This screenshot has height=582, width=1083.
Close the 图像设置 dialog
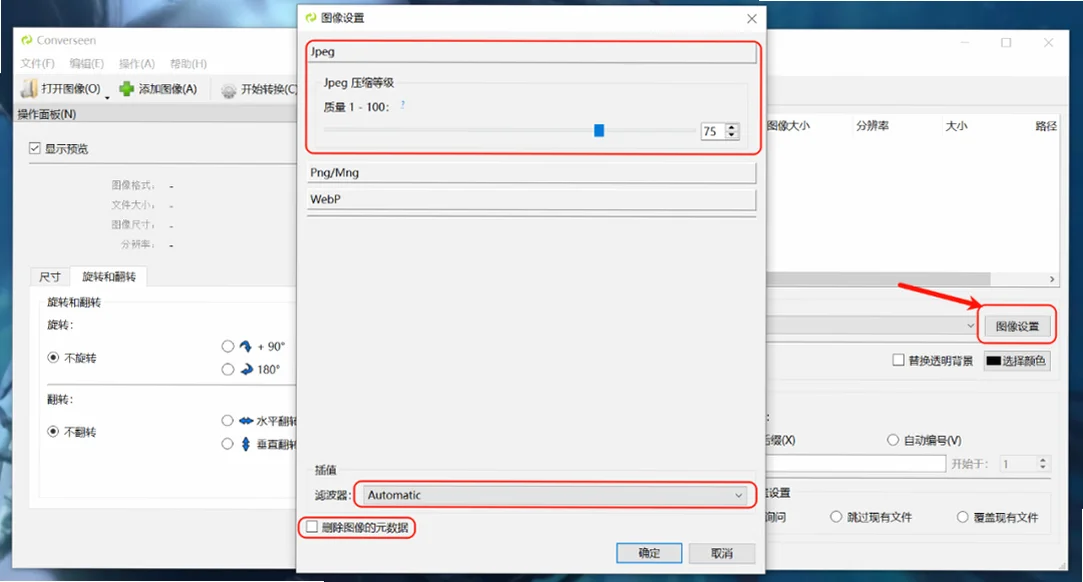pos(751,19)
